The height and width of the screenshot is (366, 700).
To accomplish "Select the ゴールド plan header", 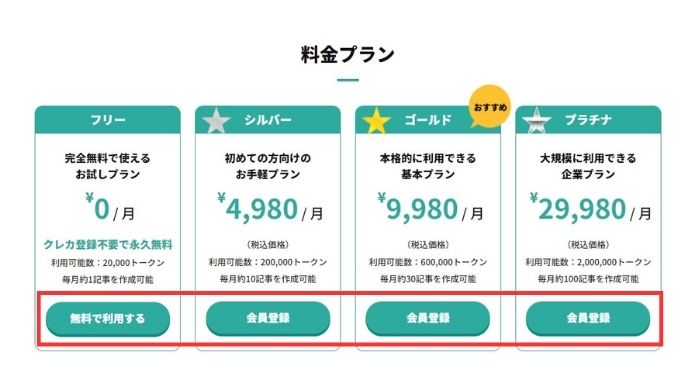I will pyautogui.click(x=428, y=120).
